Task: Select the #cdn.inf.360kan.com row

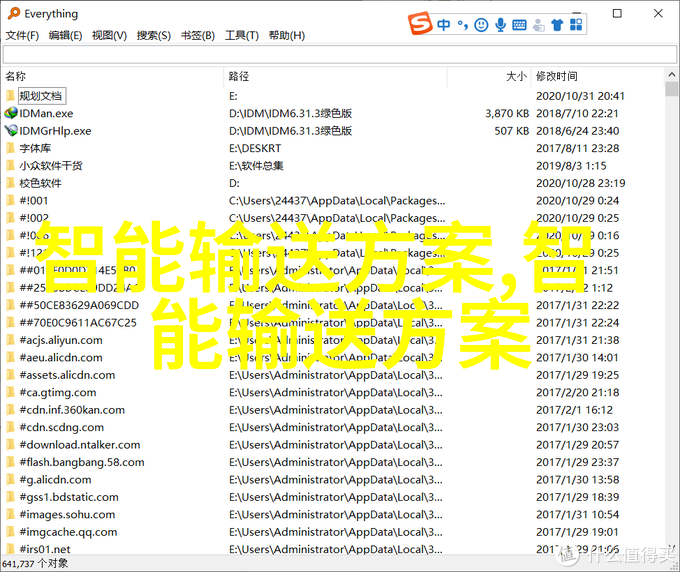Action: pyautogui.click(x=333, y=410)
